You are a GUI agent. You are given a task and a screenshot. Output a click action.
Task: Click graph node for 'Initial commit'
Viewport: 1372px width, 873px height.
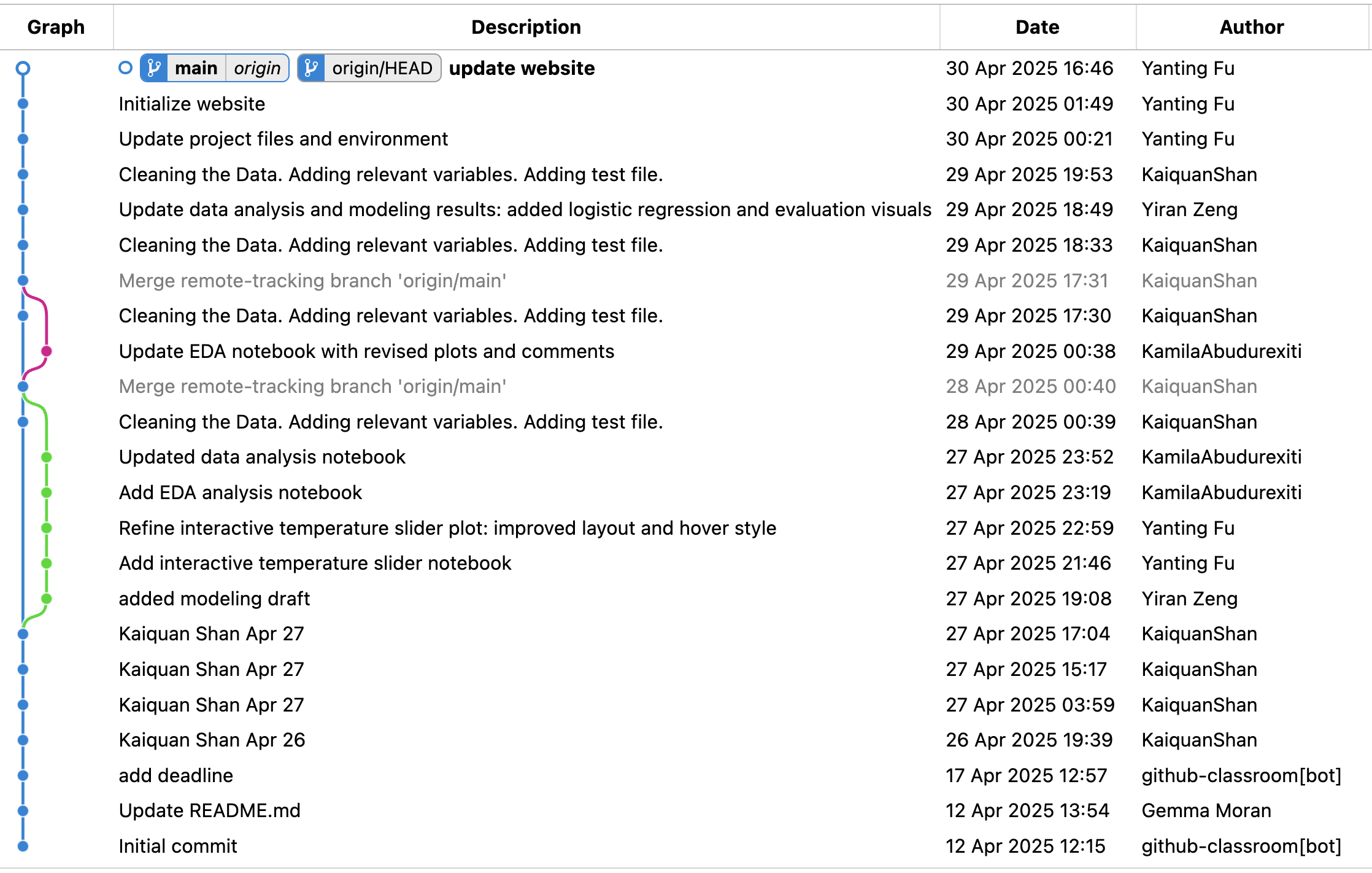[23, 846]
